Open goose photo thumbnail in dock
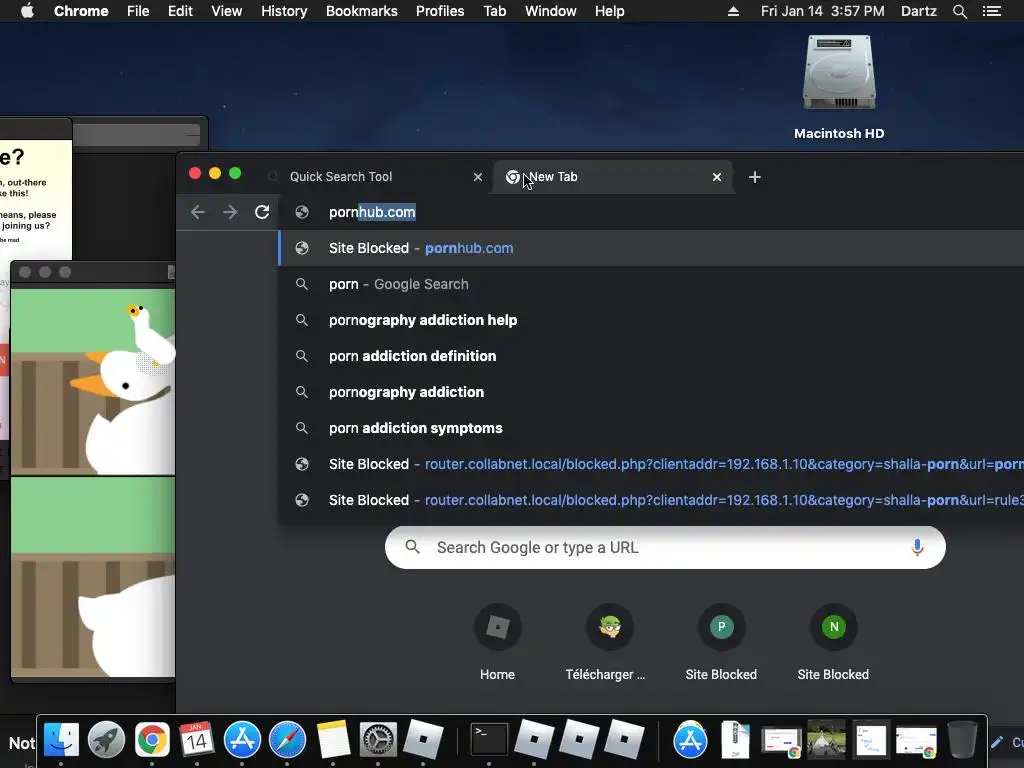The image size is (1024, 768). pyautogui.click(x=826, y=740)
